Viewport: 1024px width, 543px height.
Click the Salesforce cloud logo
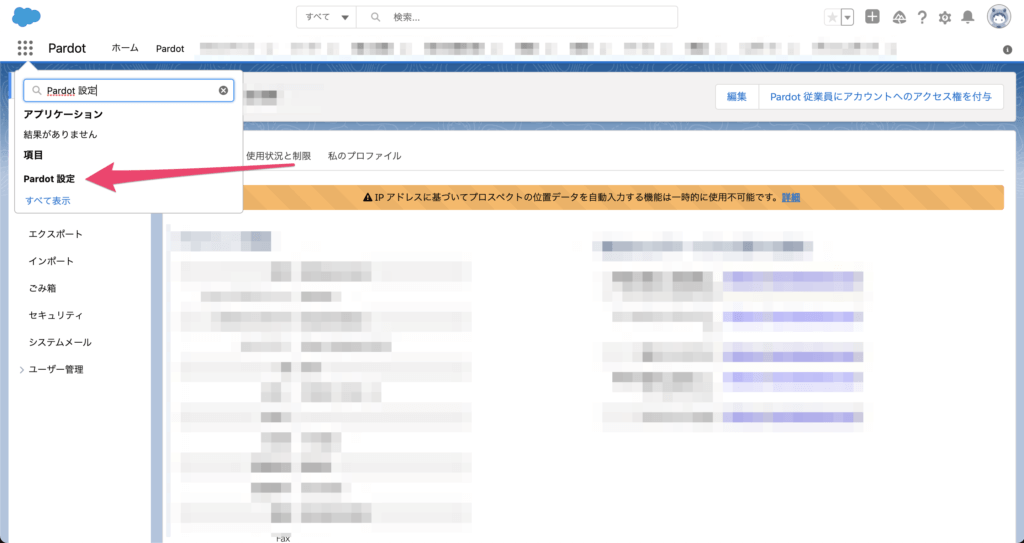tap(26, 16)
